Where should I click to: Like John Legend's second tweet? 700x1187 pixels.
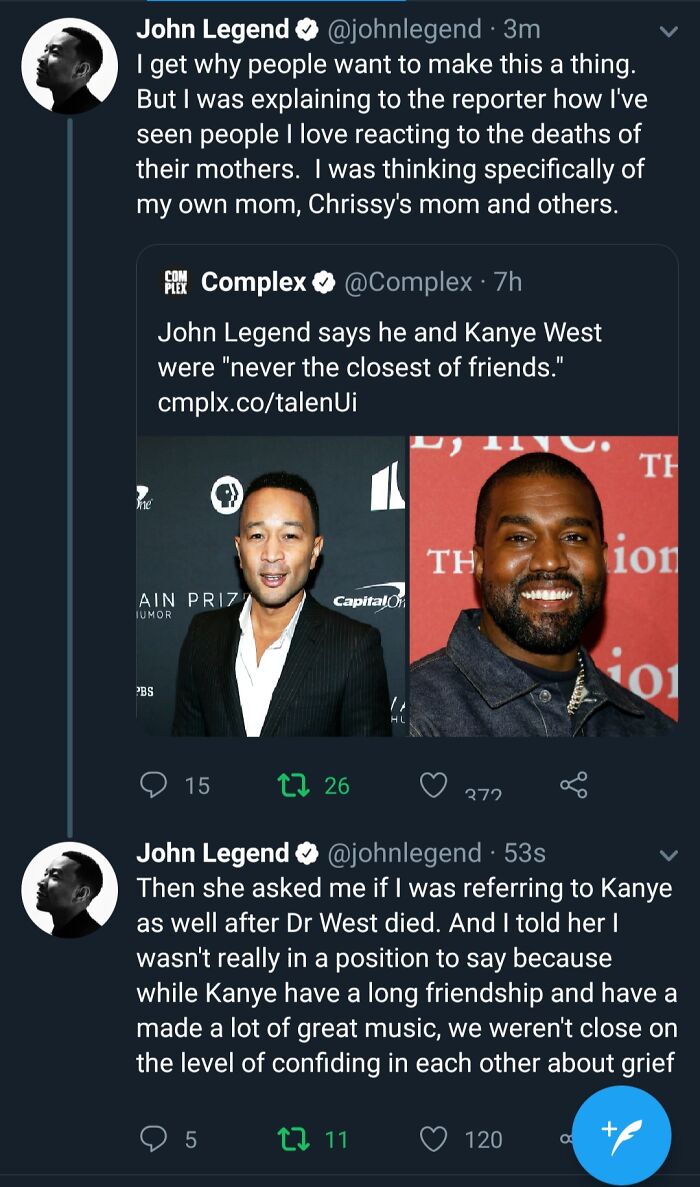434,1140
